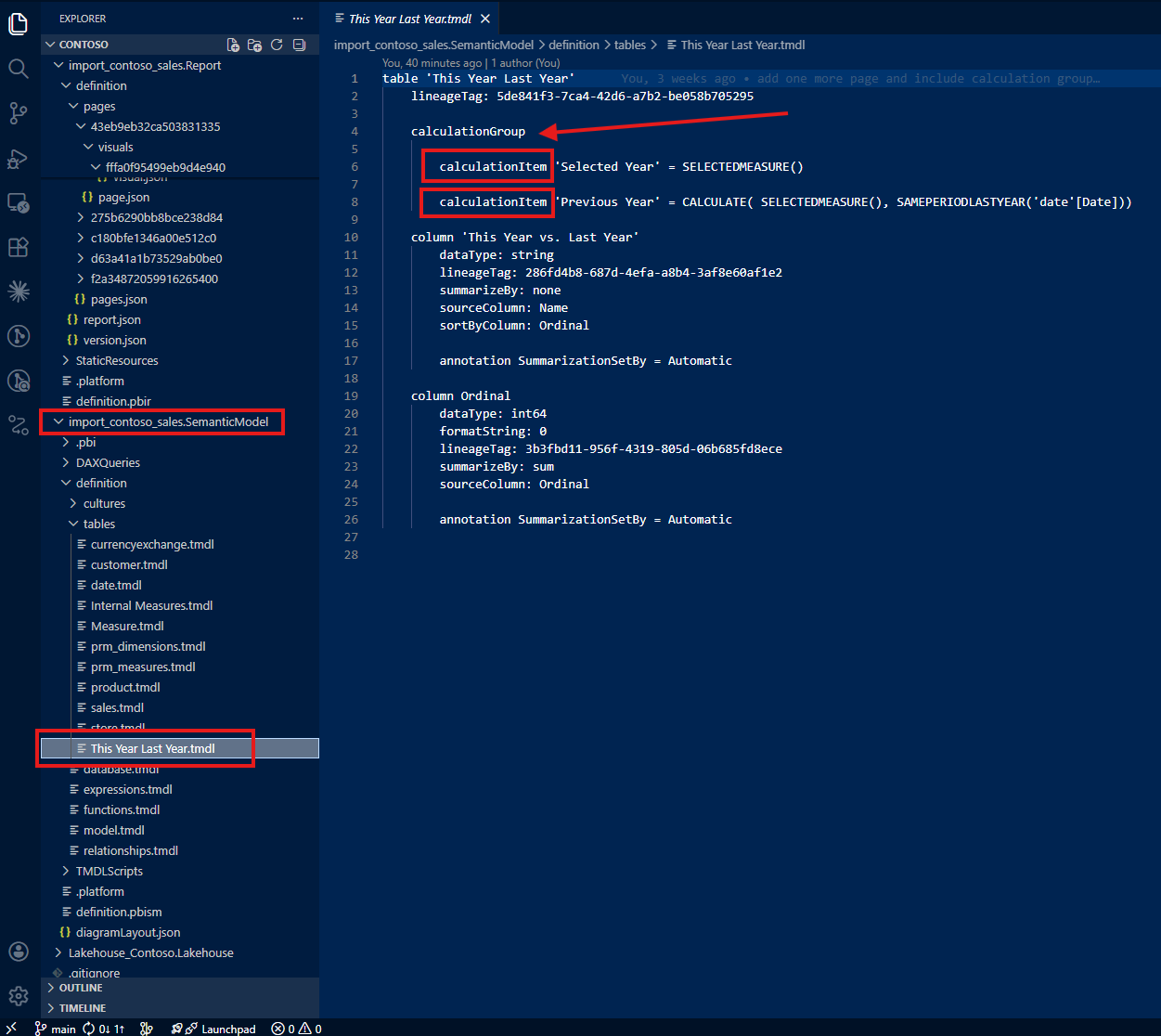Screen dimensions: 1161x1036
Task: Open report.json file
Action: click(112, 319)
